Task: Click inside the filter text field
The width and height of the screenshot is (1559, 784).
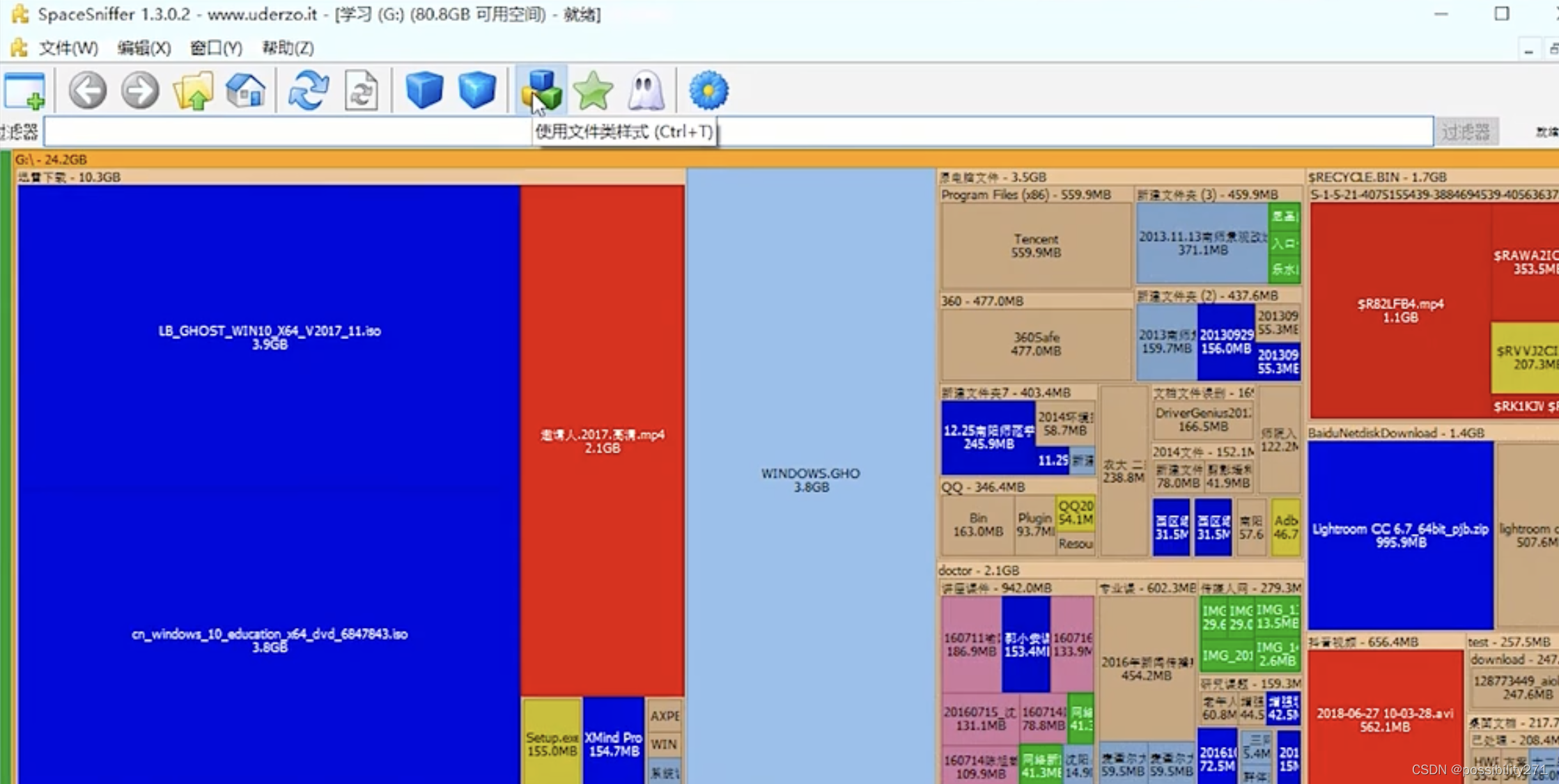Action: pyautogui.click(x=279, y=132)
